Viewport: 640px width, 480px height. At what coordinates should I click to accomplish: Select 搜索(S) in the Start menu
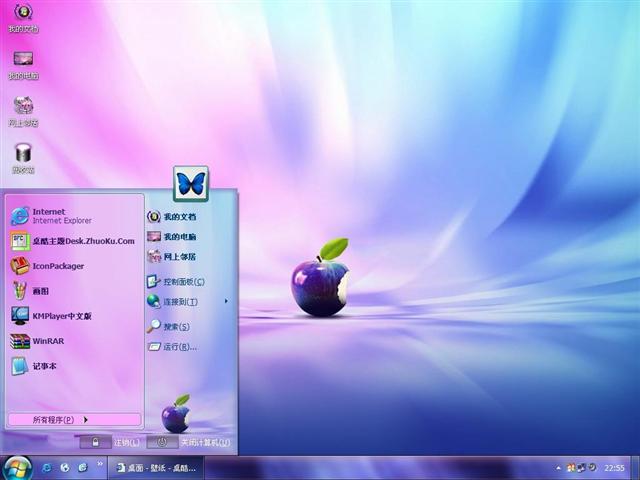(174, 326)
